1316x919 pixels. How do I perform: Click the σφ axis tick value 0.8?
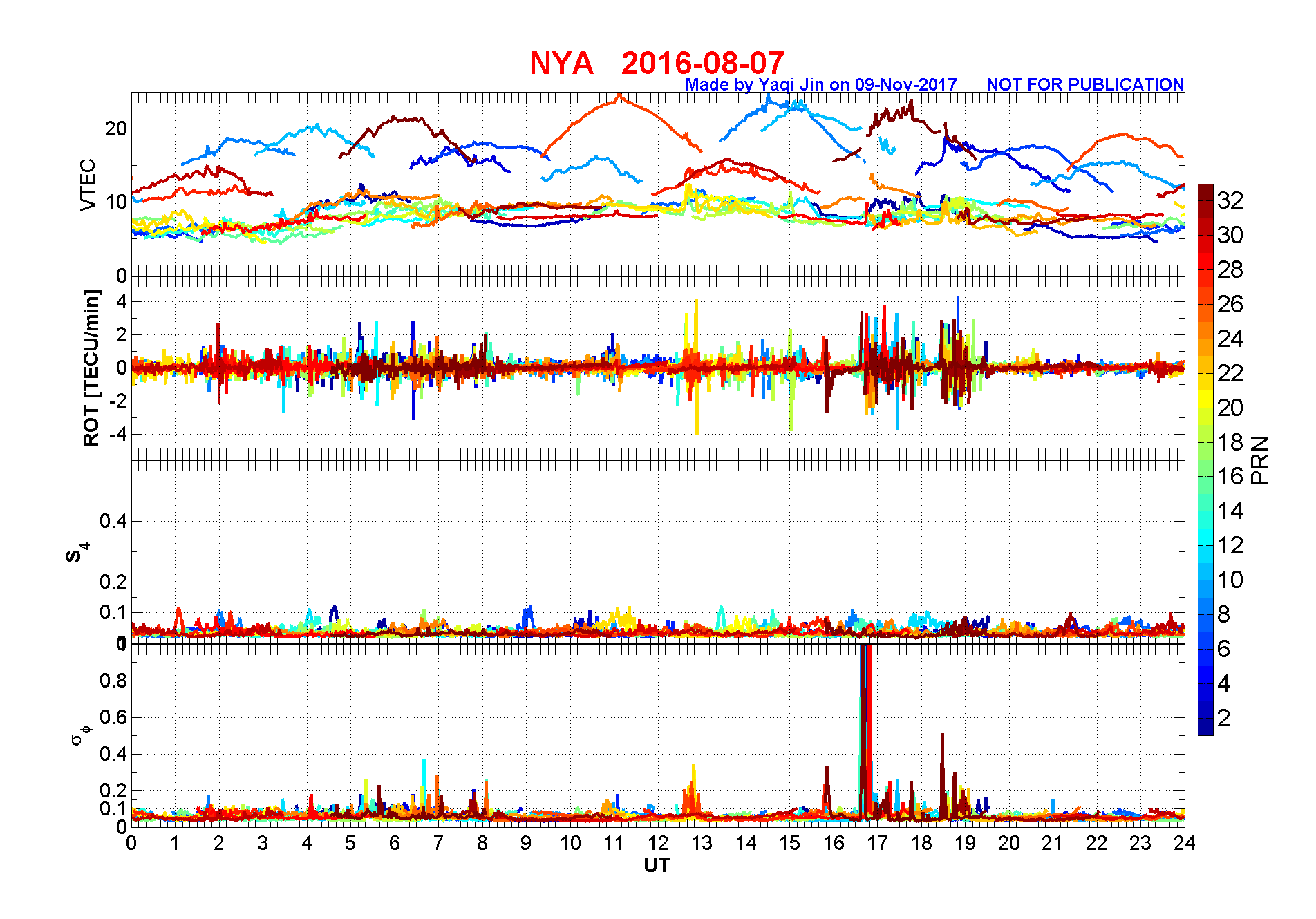point(113,681)
